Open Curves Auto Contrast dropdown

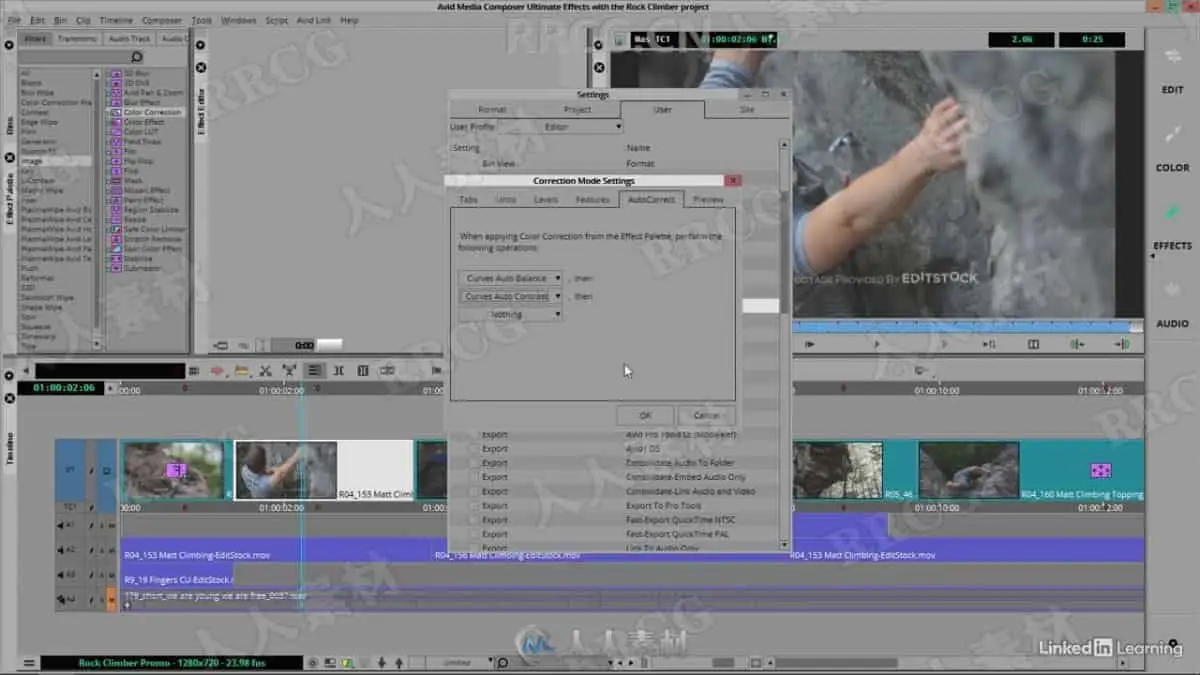tap(510, 296)
